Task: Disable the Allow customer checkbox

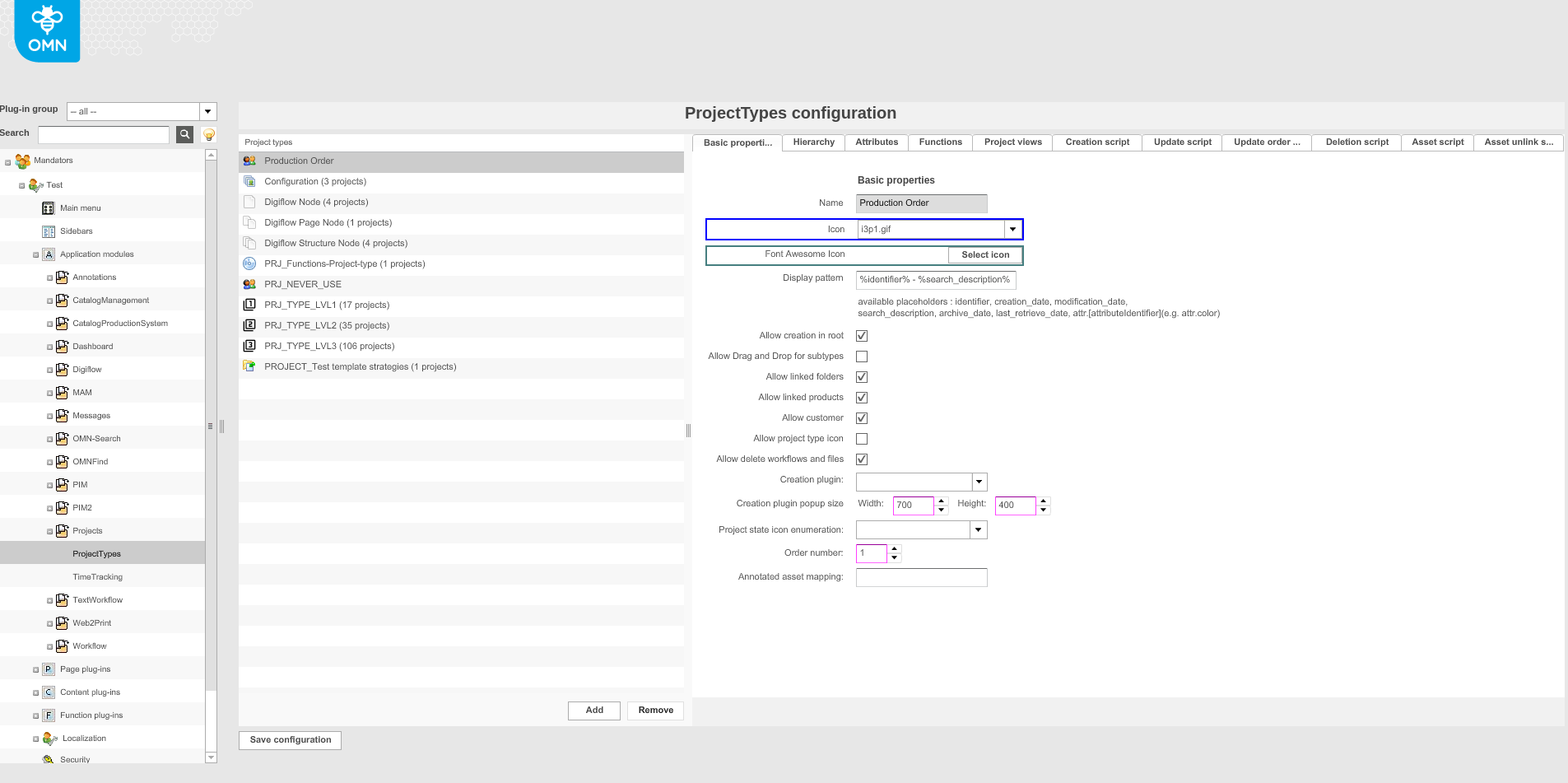Action: (x=862, y=417)
